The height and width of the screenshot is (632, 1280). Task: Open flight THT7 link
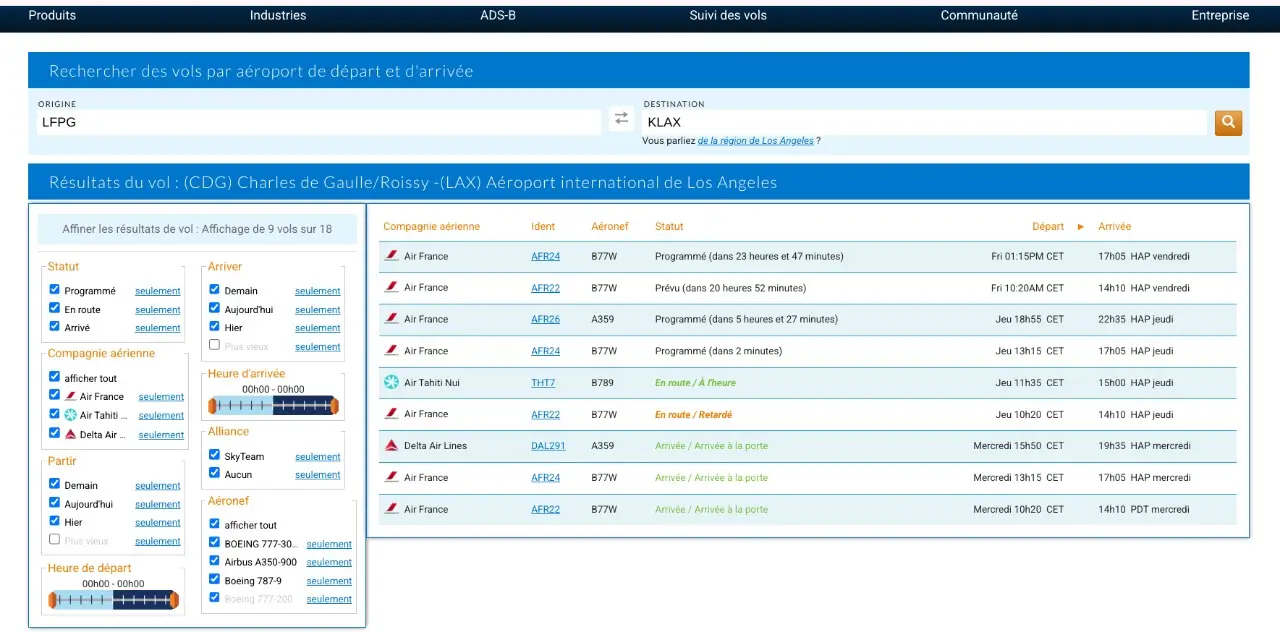pyautogui.click(x=543, y=383)
